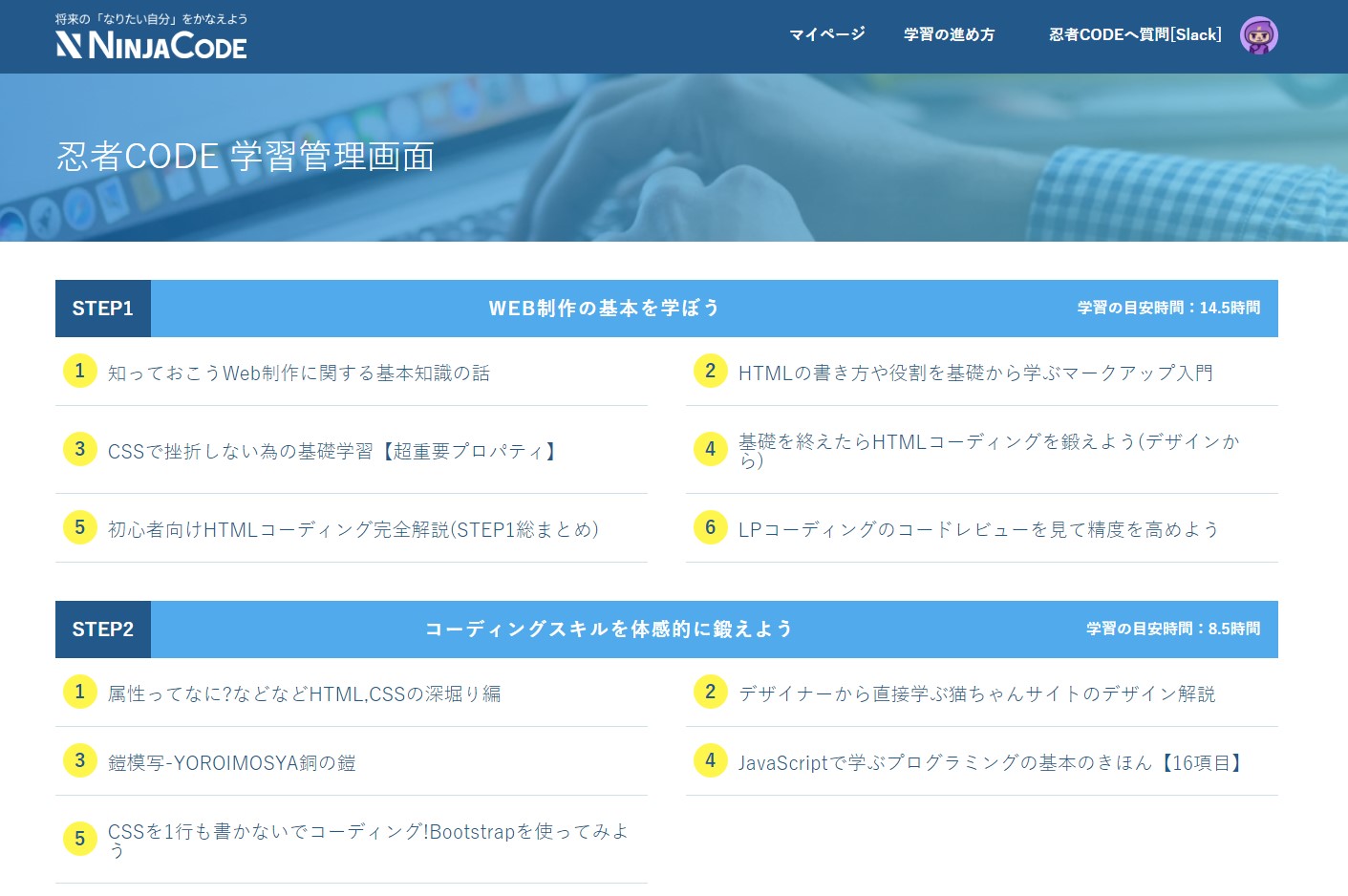
Task: Click 学習の目安時間:8.5時間 text
Action: tap(1173, 629)
